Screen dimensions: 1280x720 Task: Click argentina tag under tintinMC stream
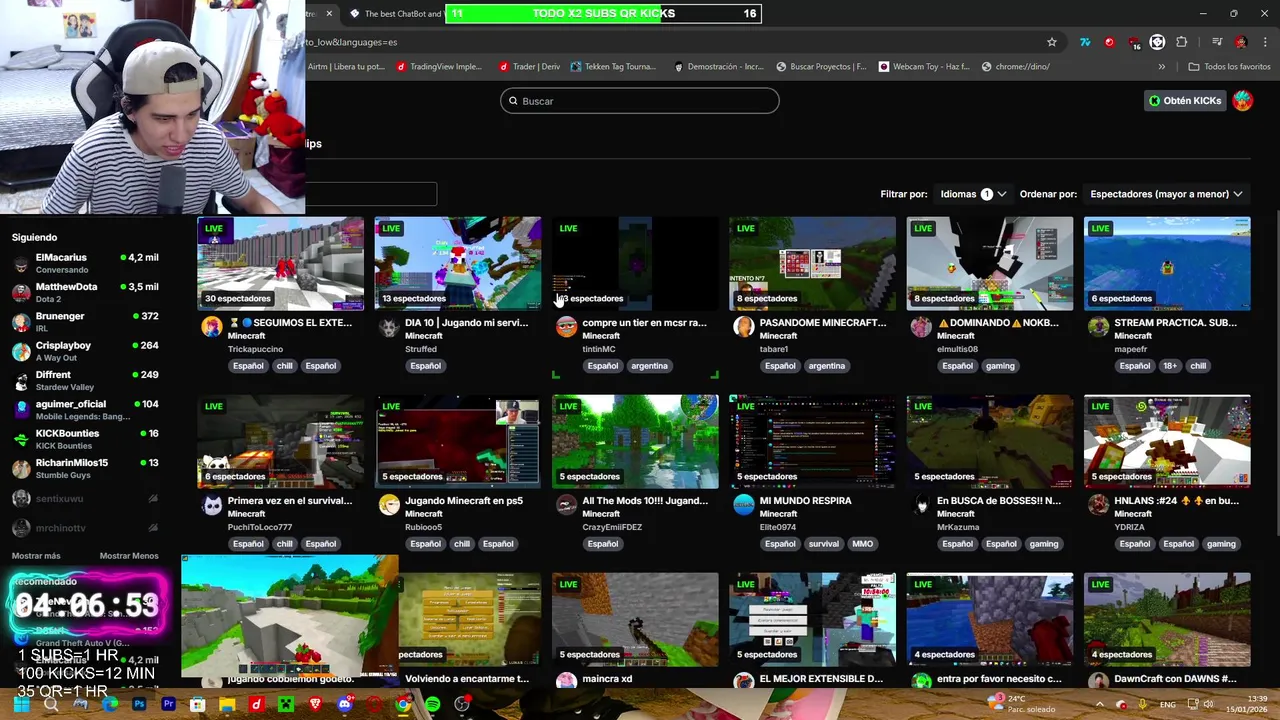point(649,366)
